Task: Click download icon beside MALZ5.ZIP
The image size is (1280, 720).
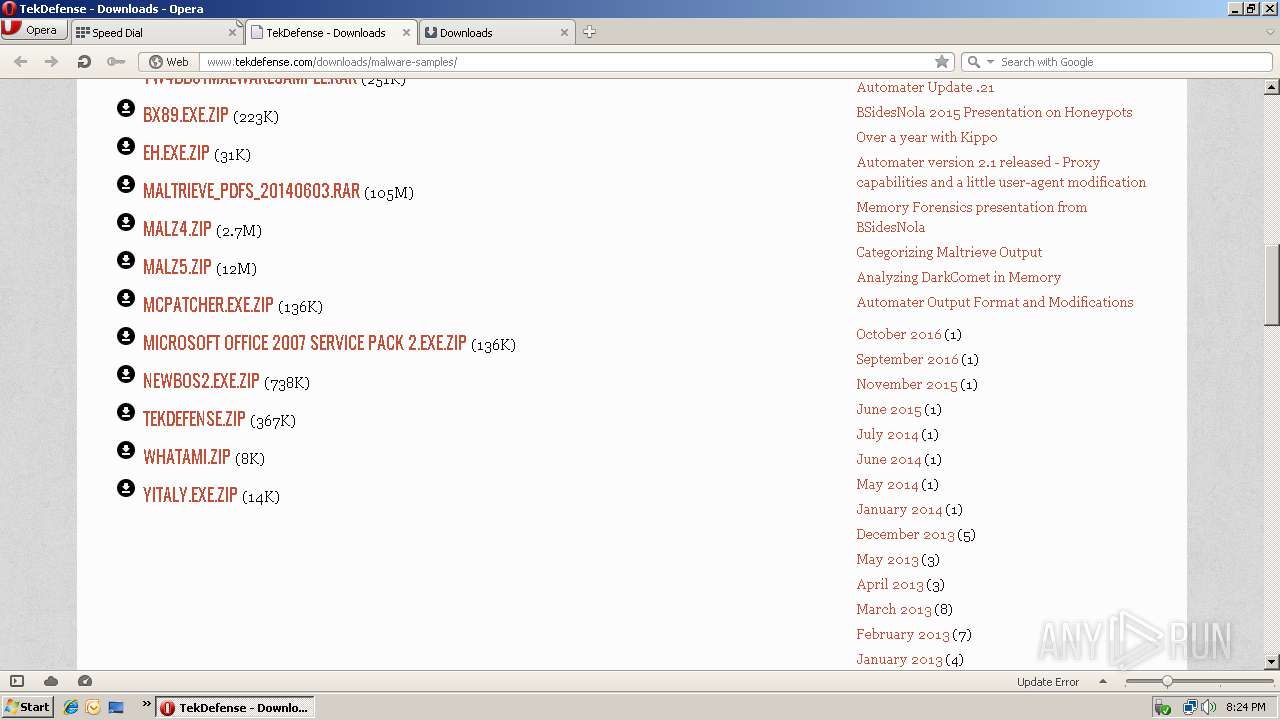Action: pos(126,260)
